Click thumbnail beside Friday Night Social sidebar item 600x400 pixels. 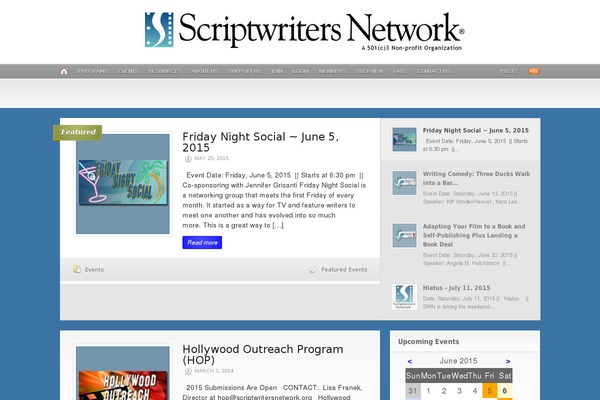[404, 139]
